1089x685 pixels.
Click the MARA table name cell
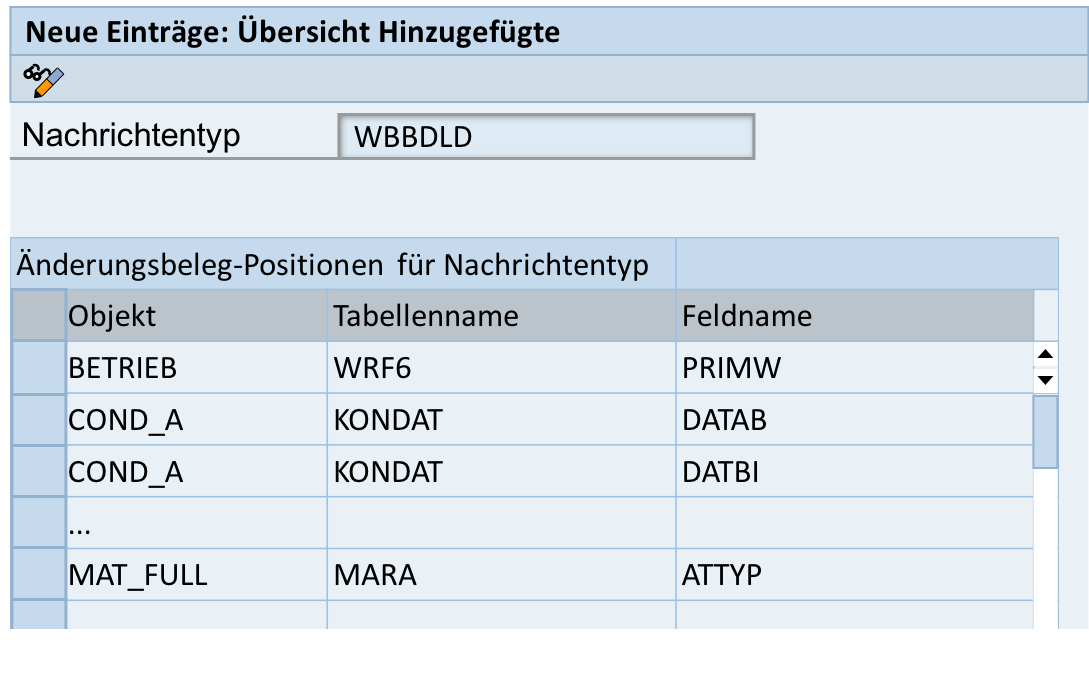tap(501, 575)
